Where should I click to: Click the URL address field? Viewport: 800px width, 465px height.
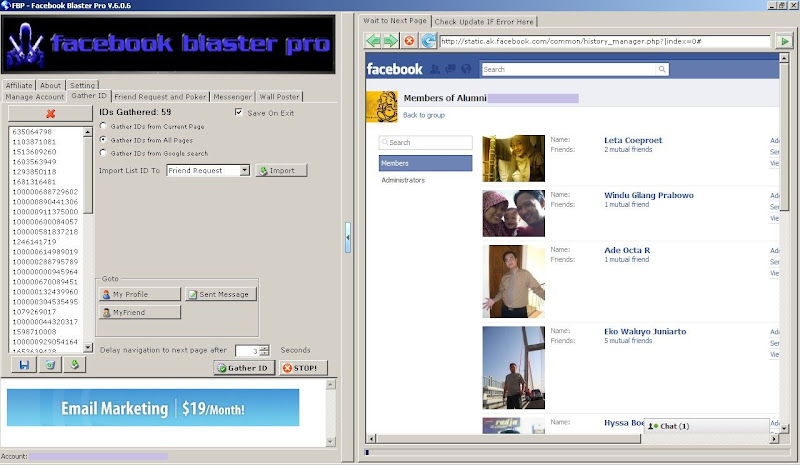point(605,41)
